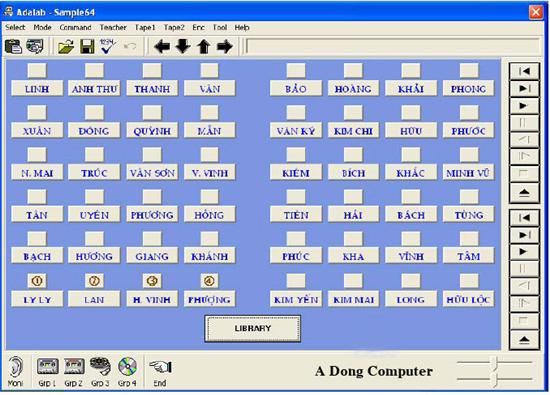Screen dimensions: 550x395
Task: Click the toolbar text input field
Action: (392, 46)
